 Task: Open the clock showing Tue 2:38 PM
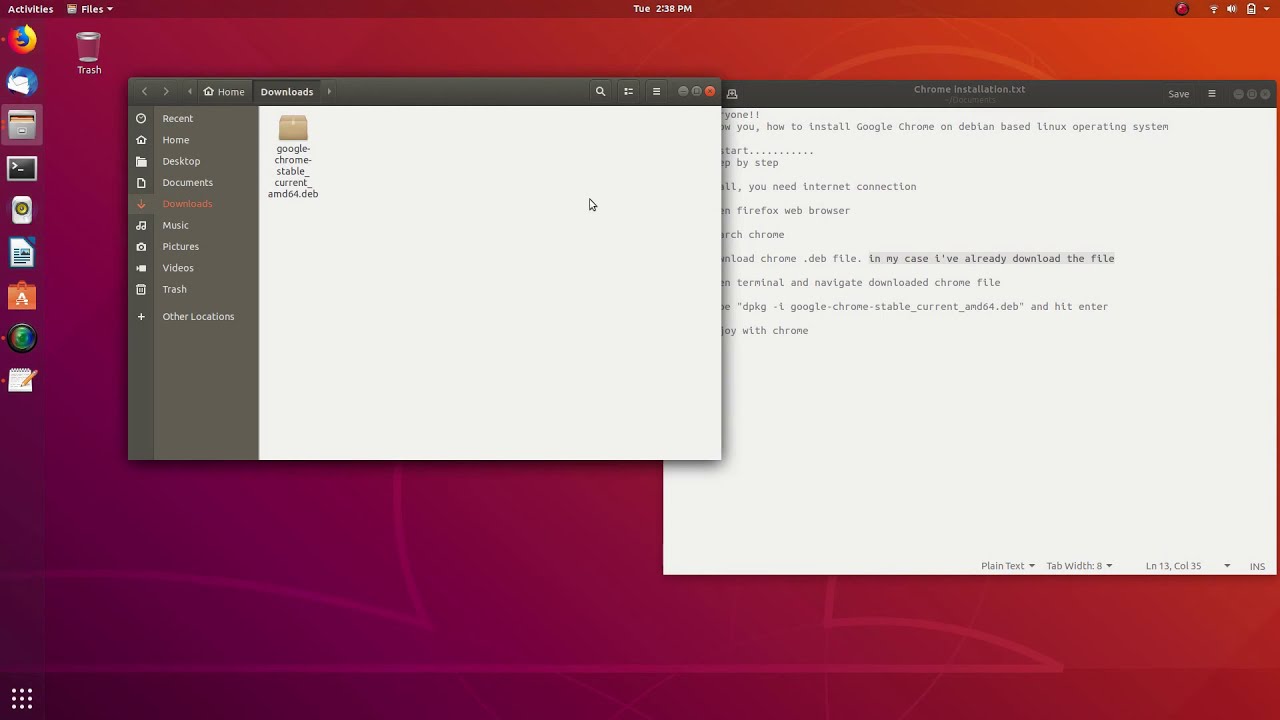pyautogui.click(x=662, y=9)
